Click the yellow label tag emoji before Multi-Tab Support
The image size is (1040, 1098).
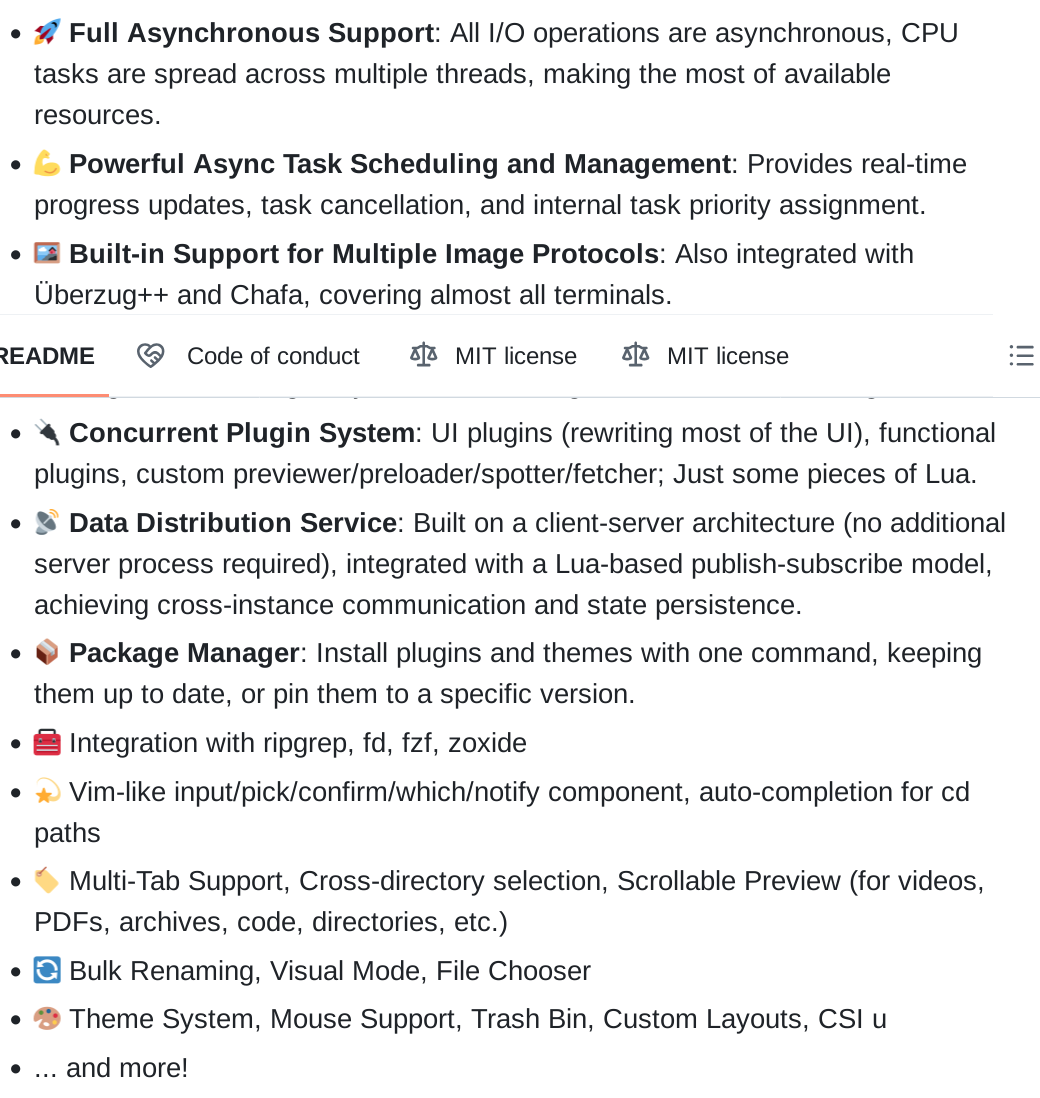(47, 880)
